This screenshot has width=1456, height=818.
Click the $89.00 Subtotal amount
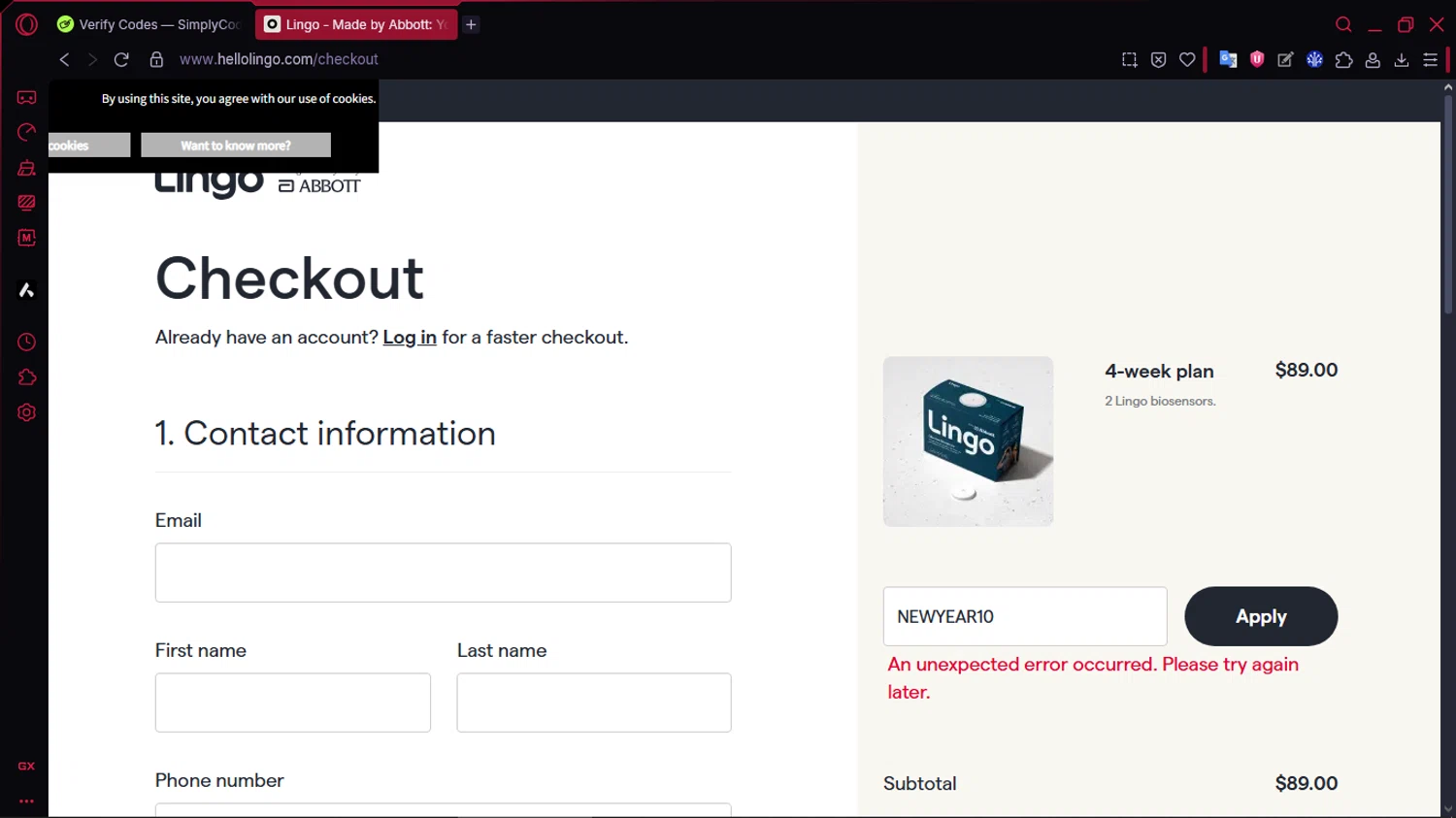click(x=1306, y=783)
